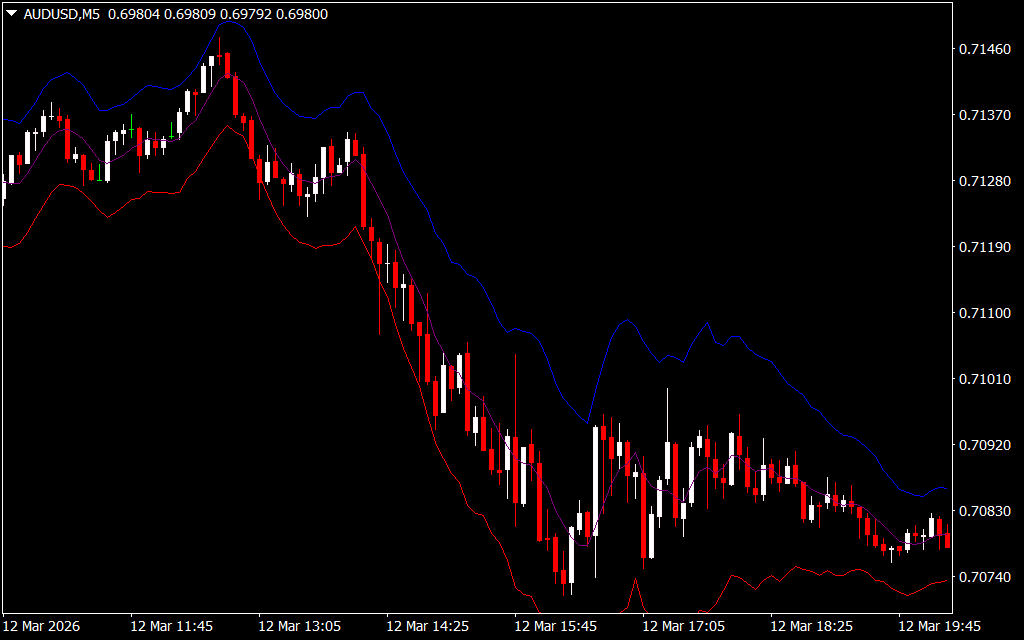The height and width of the screenshot is (640, 1024).
Task: Click the 0.71280 price scale label
Action: [x=983, y=181]
